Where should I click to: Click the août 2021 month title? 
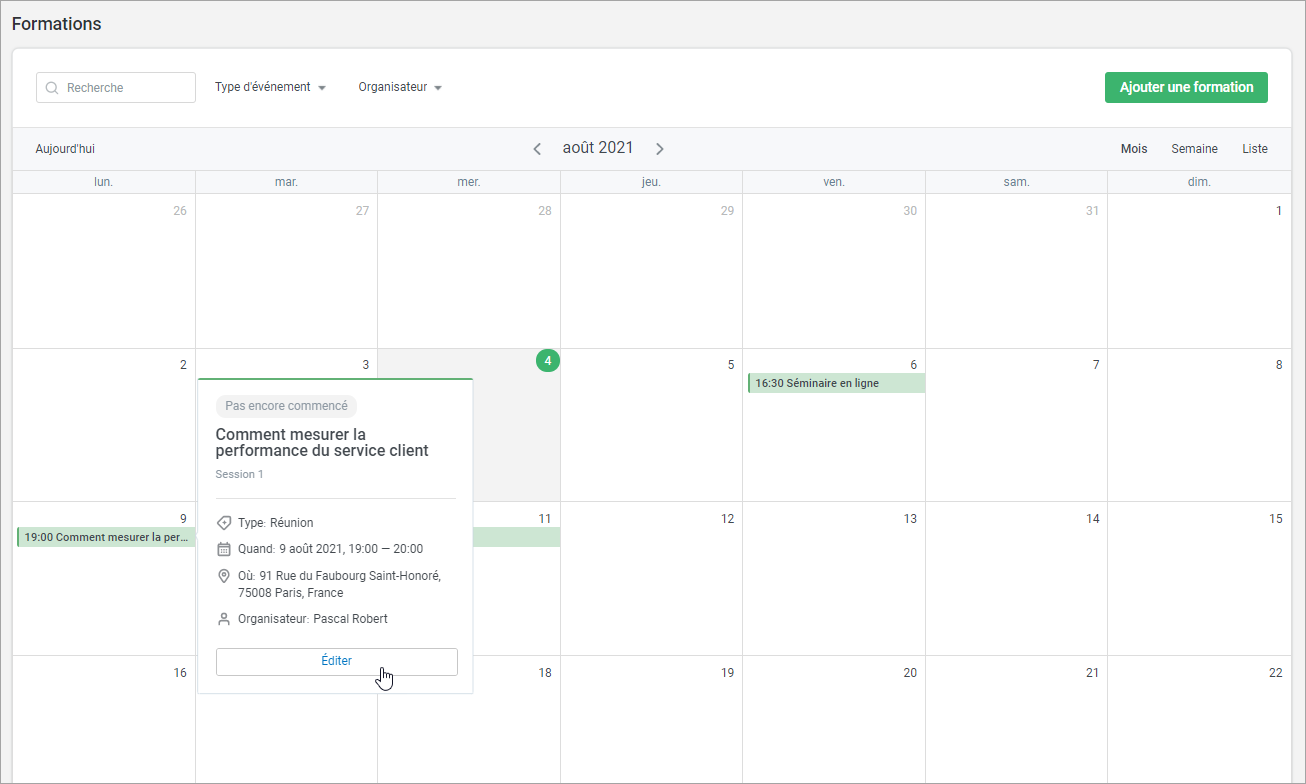(x=598, y=148)
